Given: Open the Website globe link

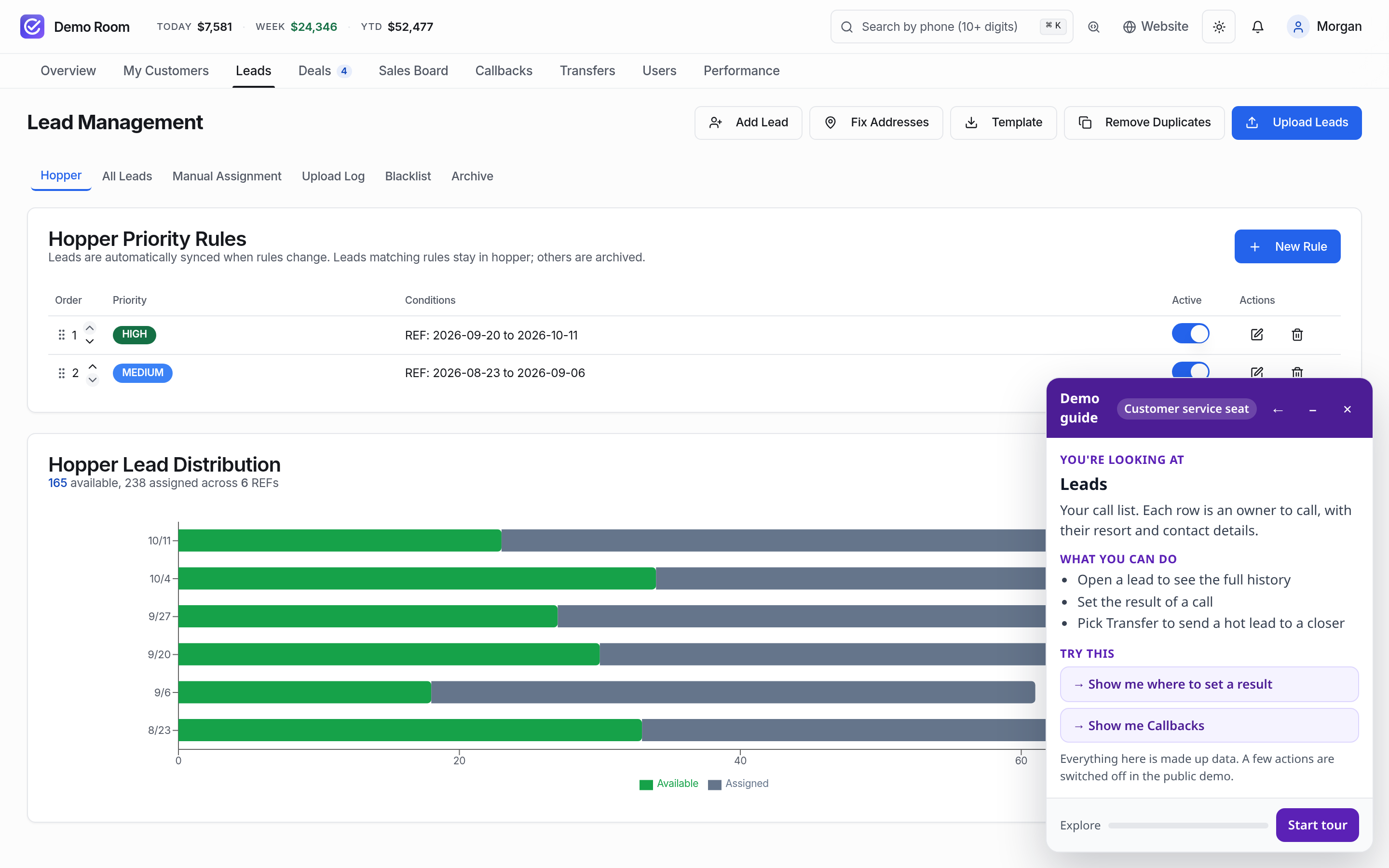Looking at the screenshot, I should pyautogui.click(x=1156, y=27).
